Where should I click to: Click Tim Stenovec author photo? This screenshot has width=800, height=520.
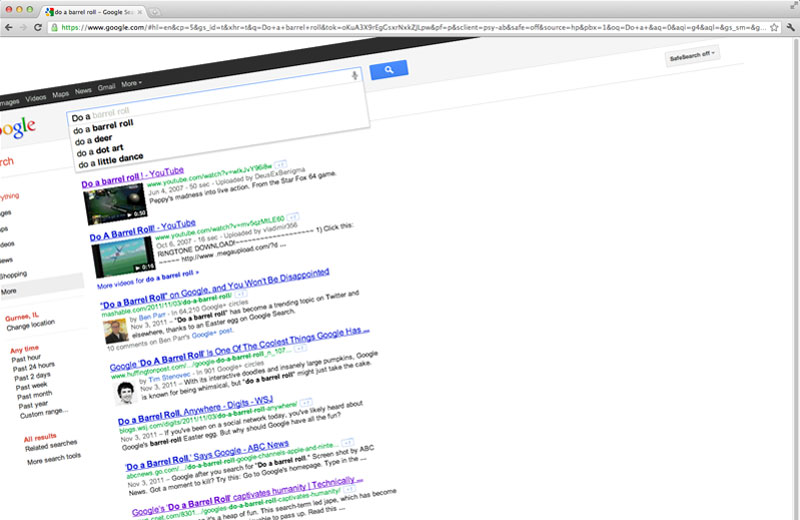pos(126,392)
